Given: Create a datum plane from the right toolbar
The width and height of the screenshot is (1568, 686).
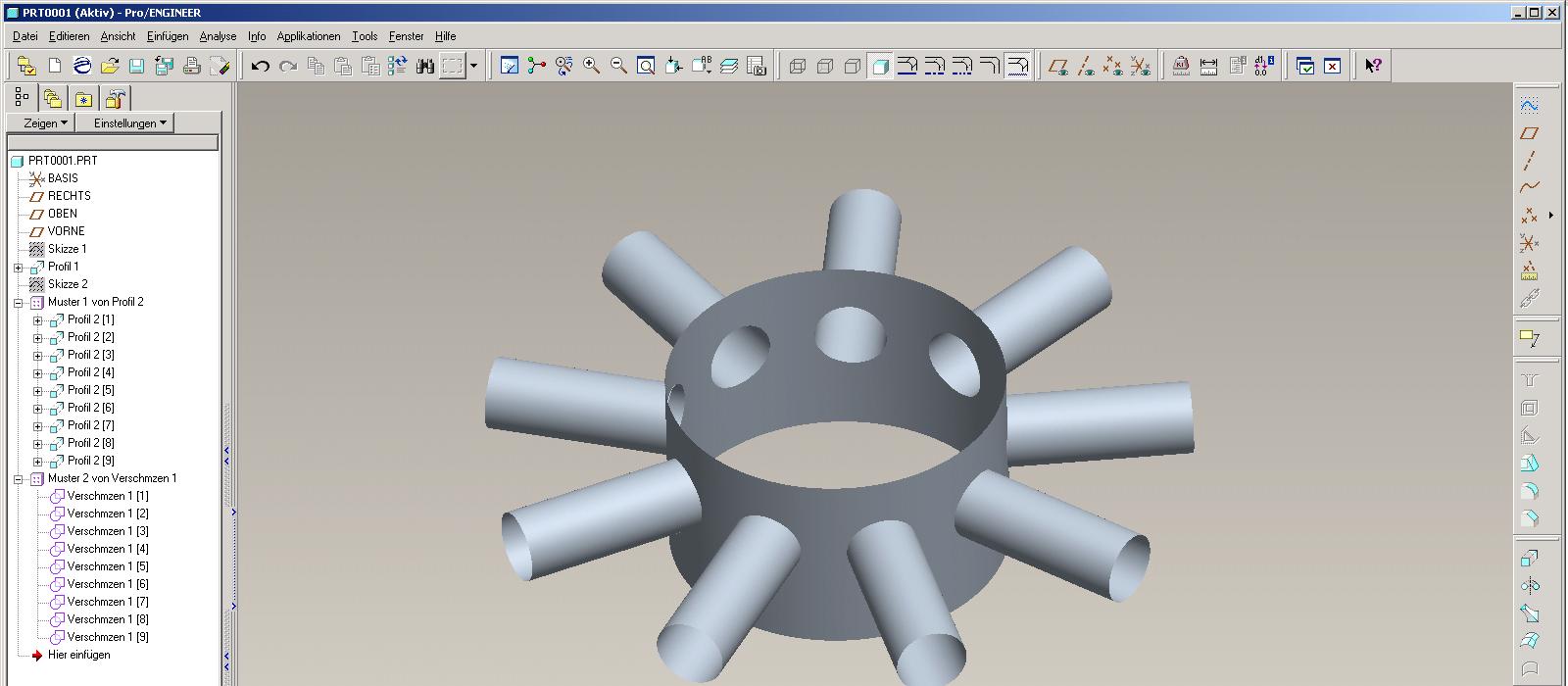Looking at the screenshot, I should [x=1529, y=132].
